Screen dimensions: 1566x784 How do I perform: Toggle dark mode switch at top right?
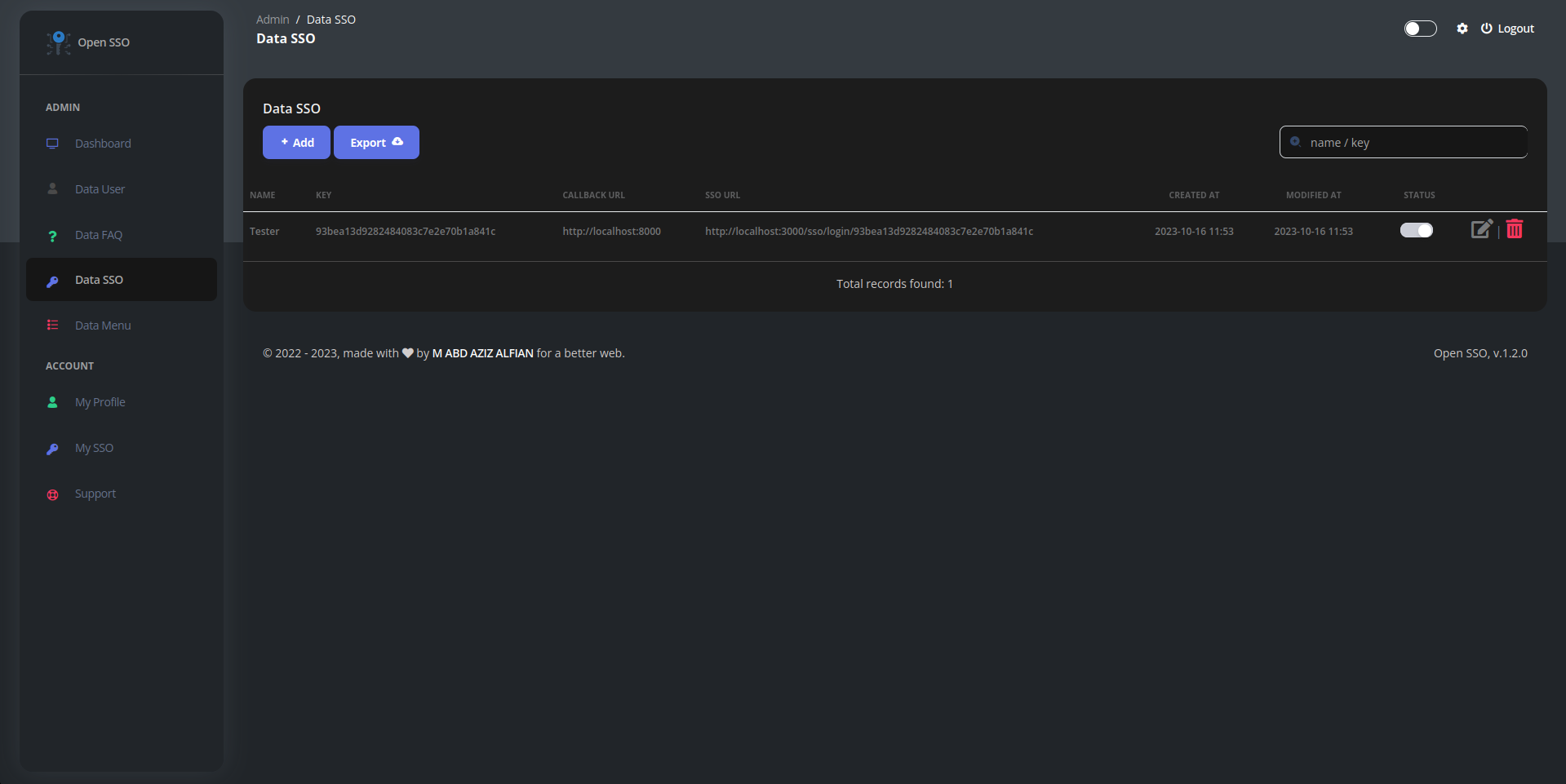[x=1420, y=28]
